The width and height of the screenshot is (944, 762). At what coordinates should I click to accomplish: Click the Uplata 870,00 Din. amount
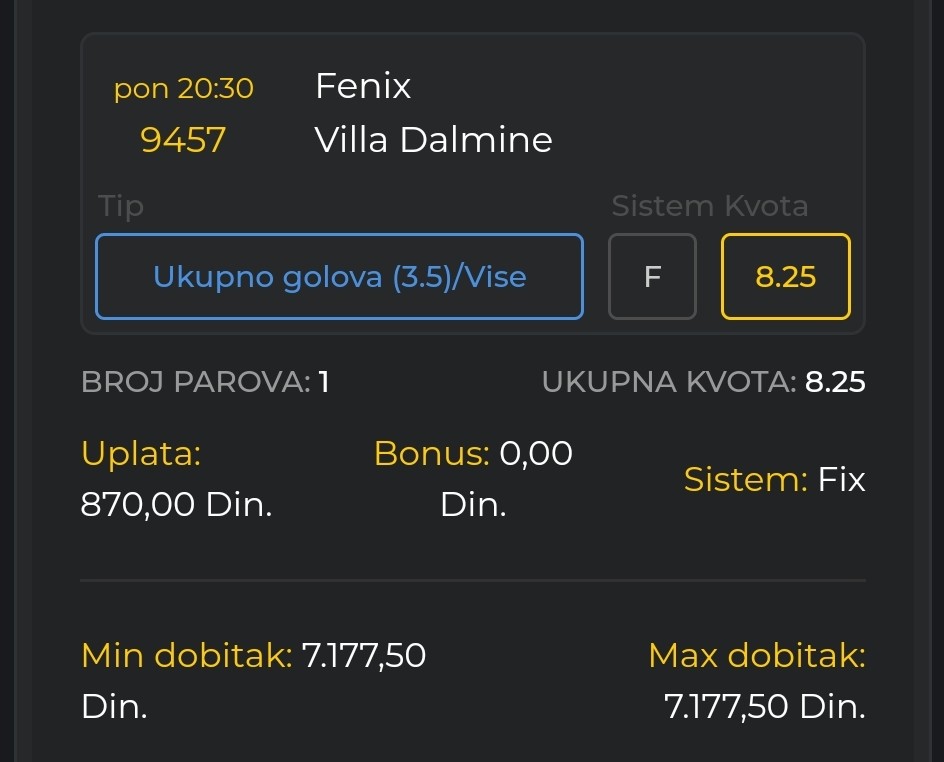tap(176, 504)
